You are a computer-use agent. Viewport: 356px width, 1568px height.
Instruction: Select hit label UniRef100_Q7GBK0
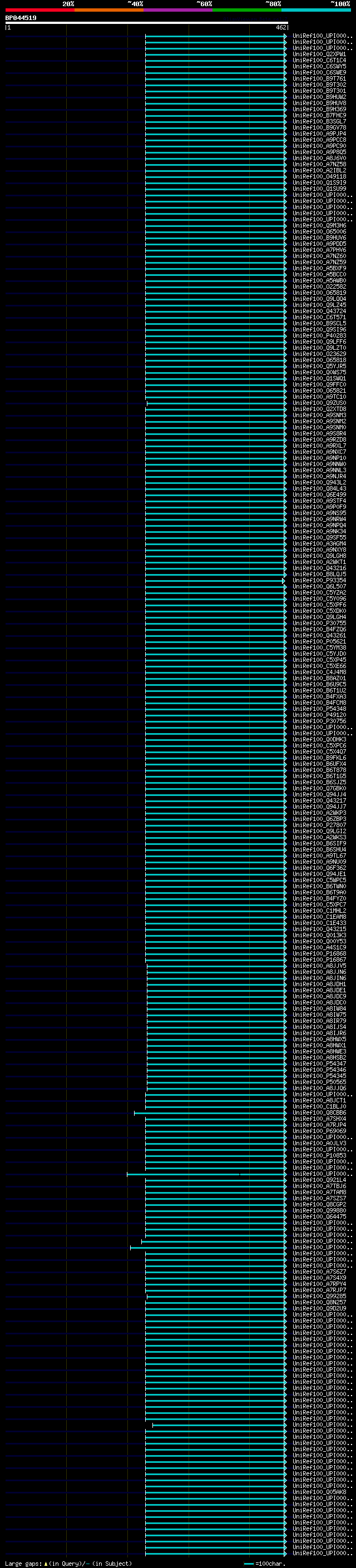[319, 788]
